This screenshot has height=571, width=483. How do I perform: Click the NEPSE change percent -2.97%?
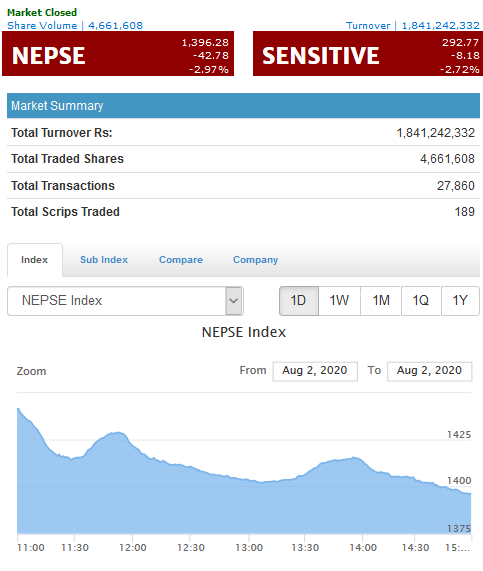point(209,69)
